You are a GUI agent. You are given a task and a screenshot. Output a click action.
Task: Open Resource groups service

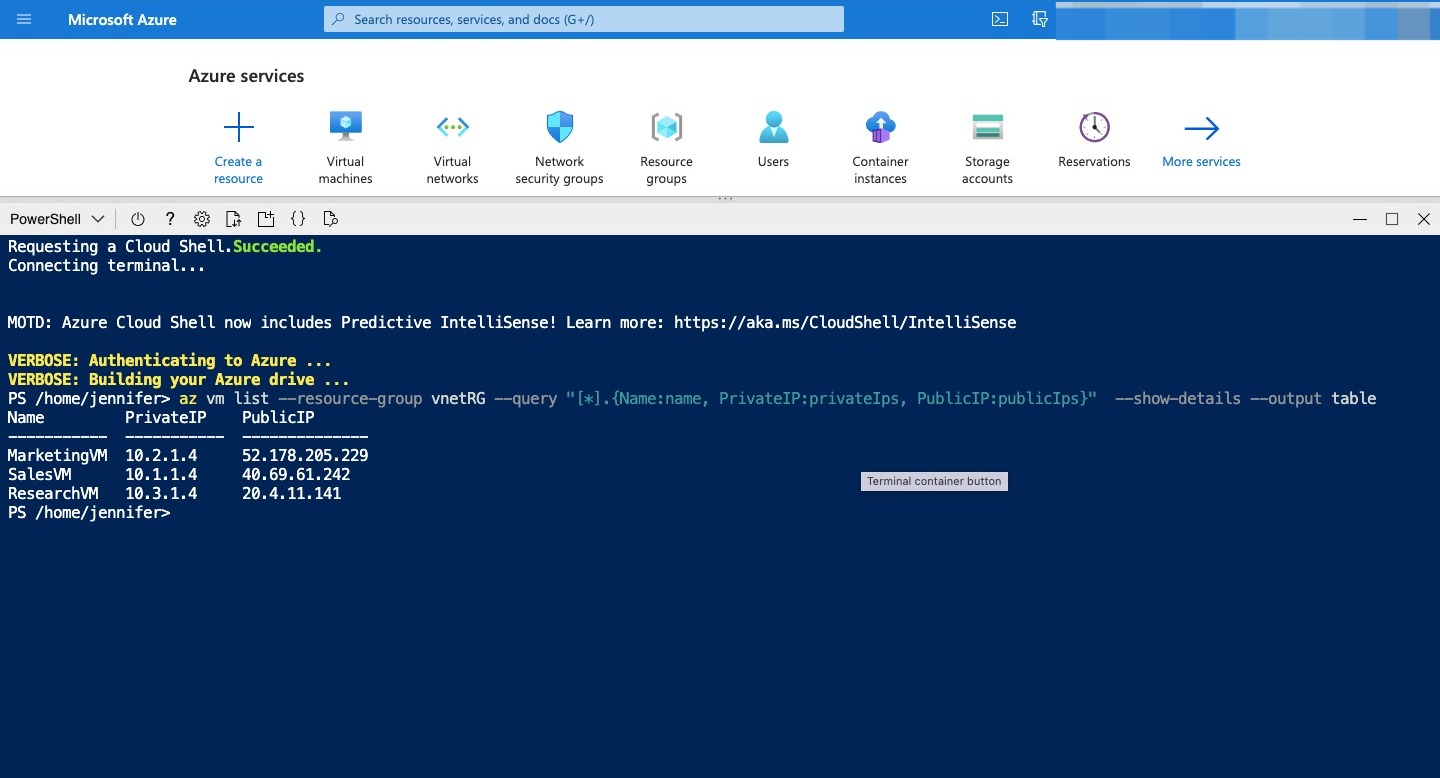pyautogui.click(x=666, y=148)
